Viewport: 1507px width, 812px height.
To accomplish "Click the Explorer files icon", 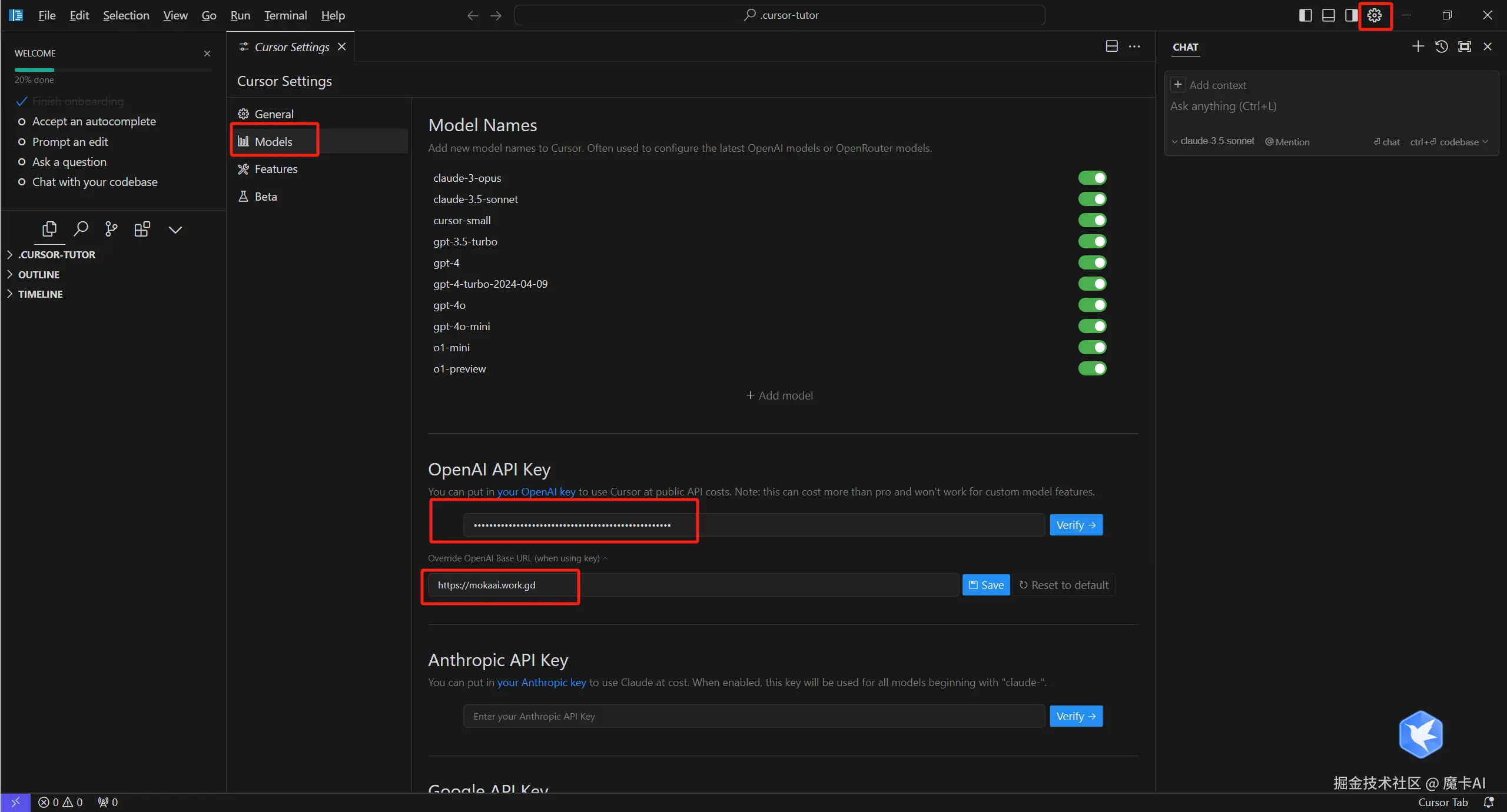I will click(x=49, y=229).
